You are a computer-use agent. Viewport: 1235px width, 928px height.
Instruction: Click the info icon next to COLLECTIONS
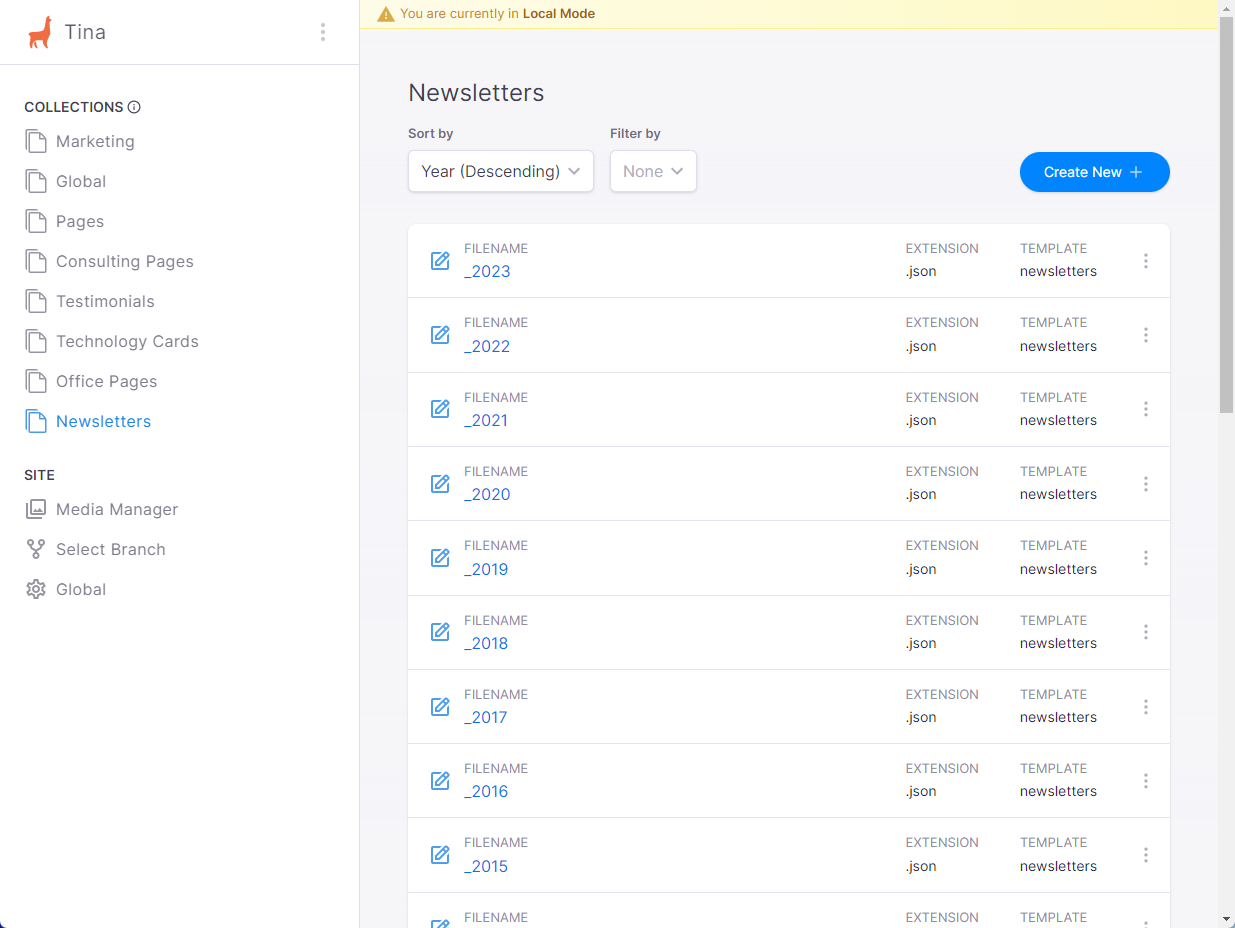coord(135,107)
